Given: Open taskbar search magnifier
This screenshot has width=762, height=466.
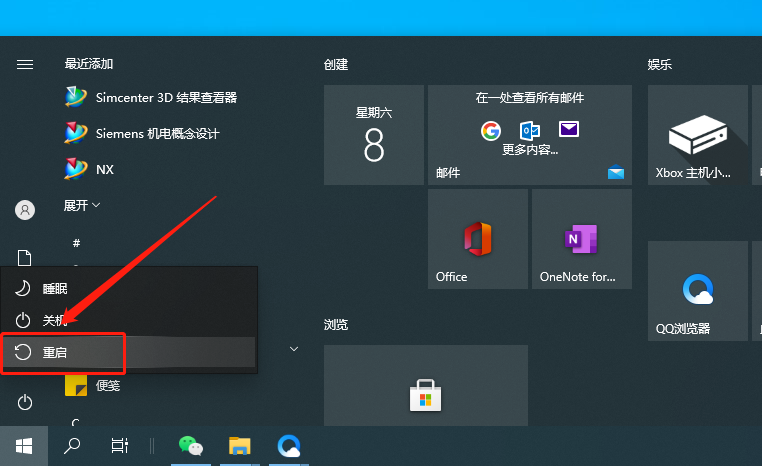Looking at the screenshot, I should pos(72,446).
